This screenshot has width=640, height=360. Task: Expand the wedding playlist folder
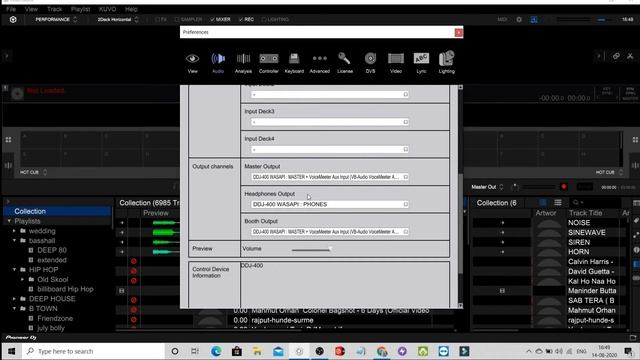[14, 231]
